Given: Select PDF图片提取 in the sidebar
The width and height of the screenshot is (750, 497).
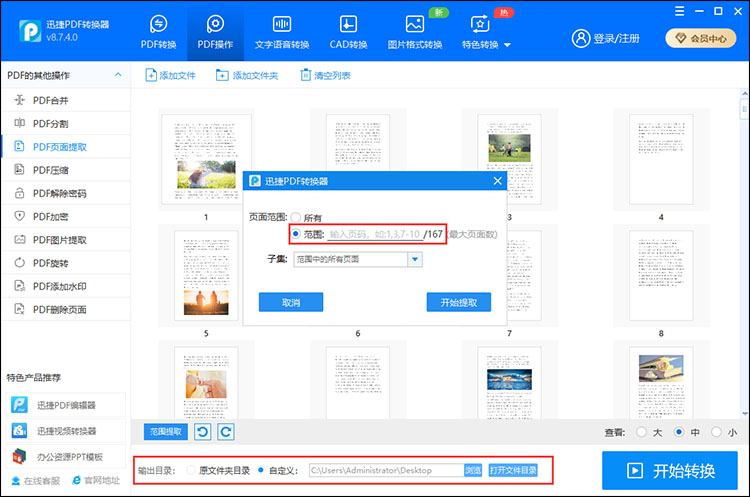Looking at the screenshot, I should 66,240.
